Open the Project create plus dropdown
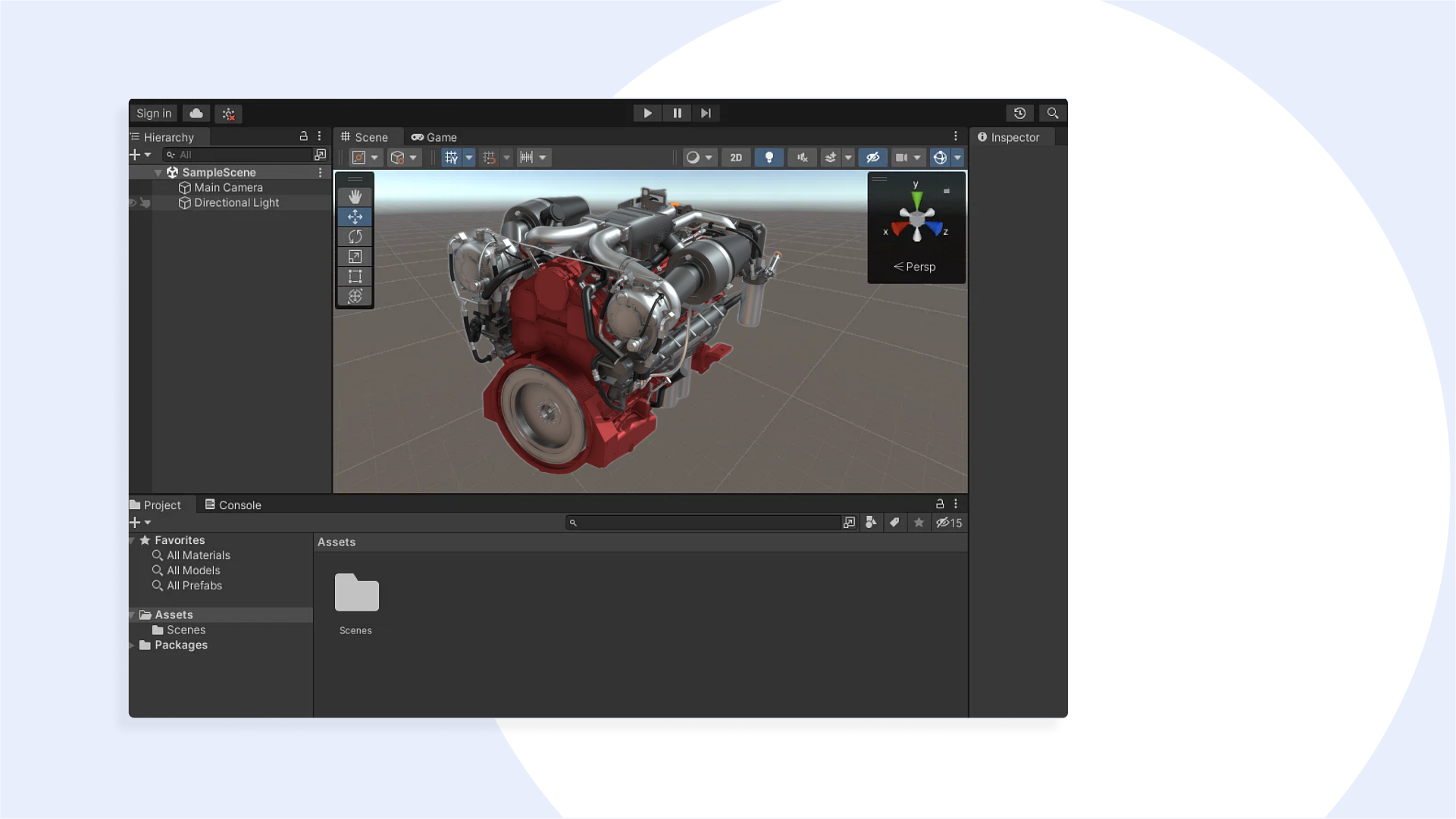This screenshot has width=1456, height=819. click(x=140, y=523)
